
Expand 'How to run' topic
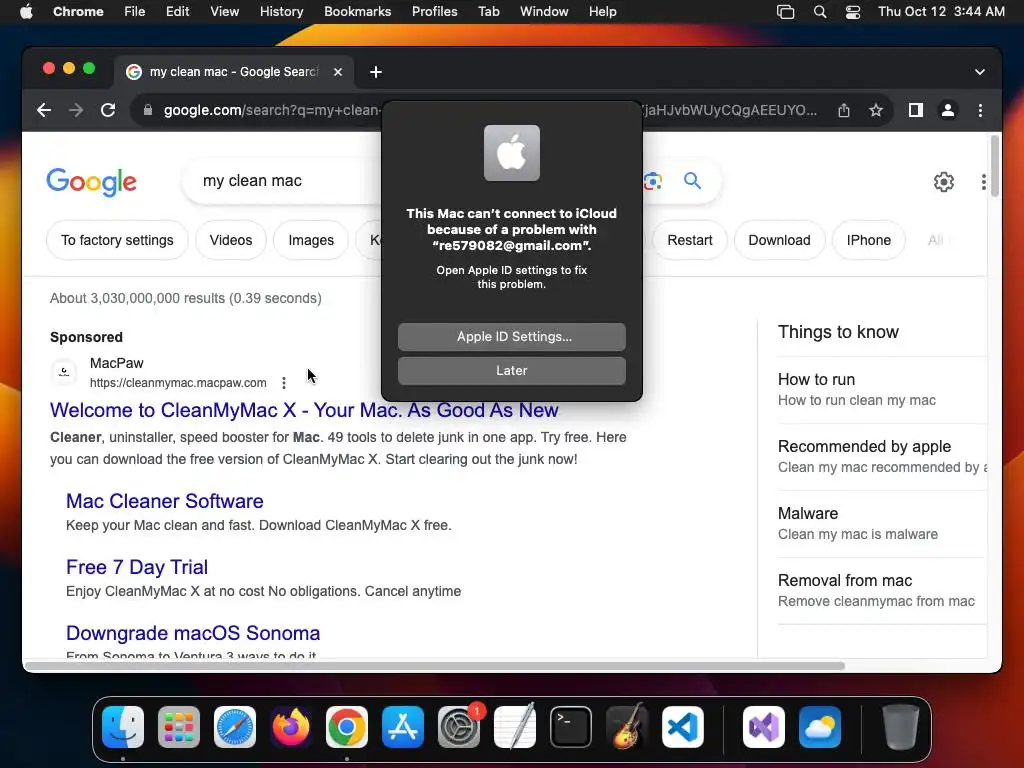coord(882,390)
